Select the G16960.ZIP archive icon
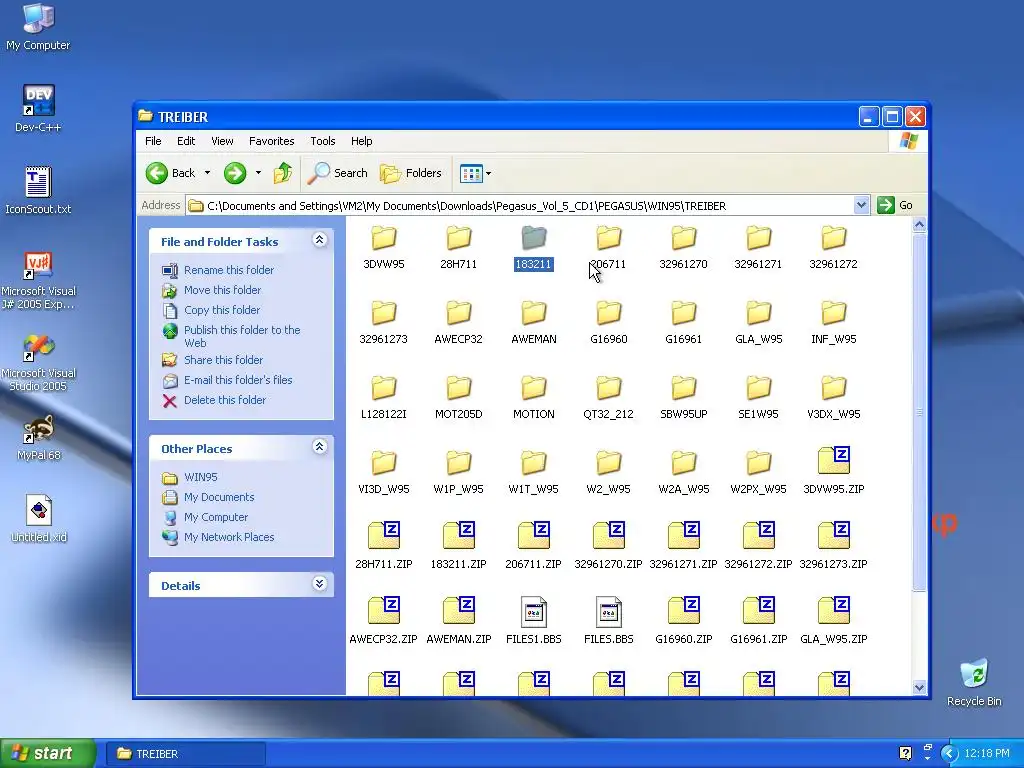The image size is (1024, 768). click(x=684, y=611)
